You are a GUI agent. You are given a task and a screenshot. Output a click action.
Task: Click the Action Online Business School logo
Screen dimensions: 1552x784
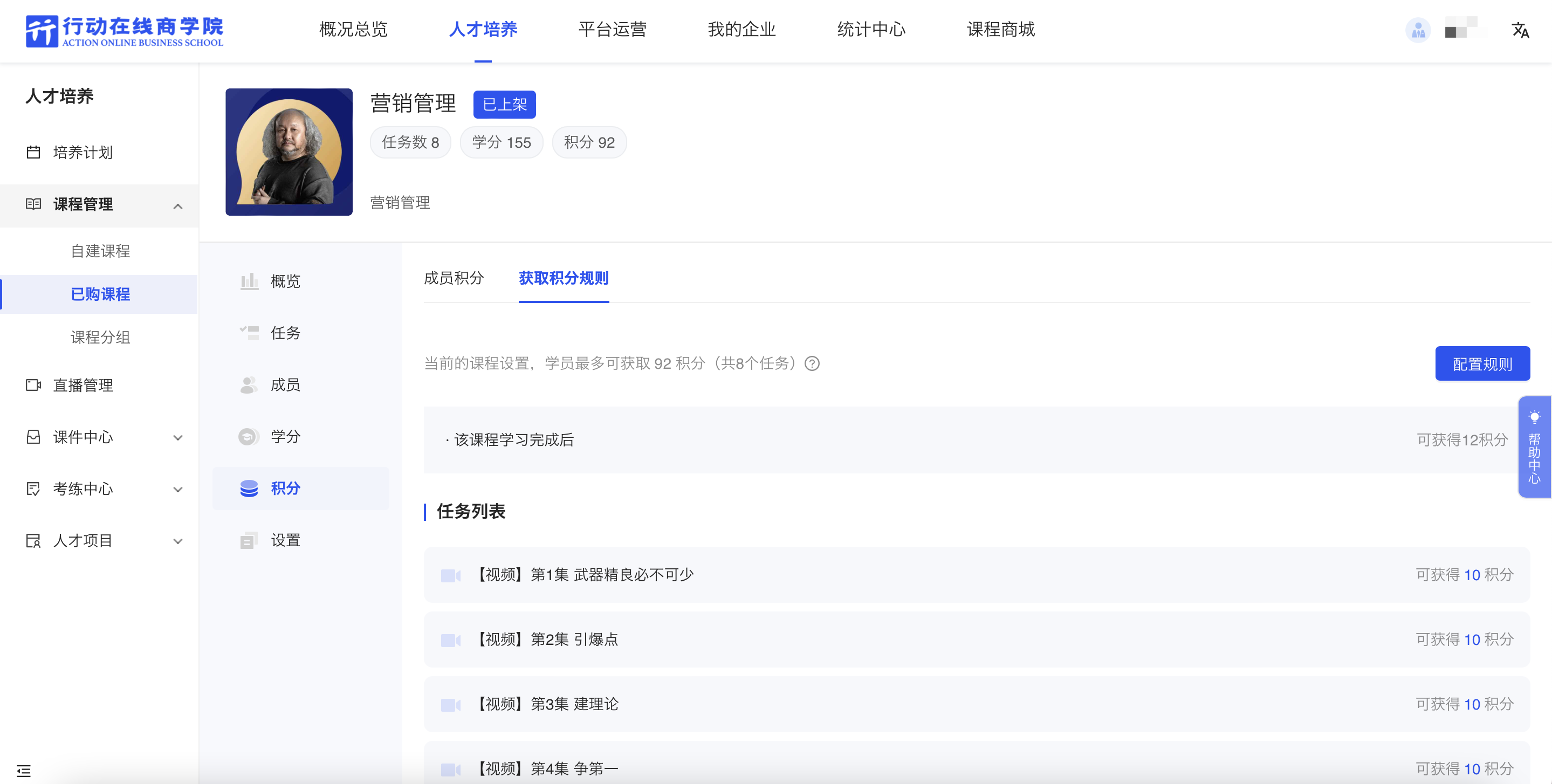[124, 30]
